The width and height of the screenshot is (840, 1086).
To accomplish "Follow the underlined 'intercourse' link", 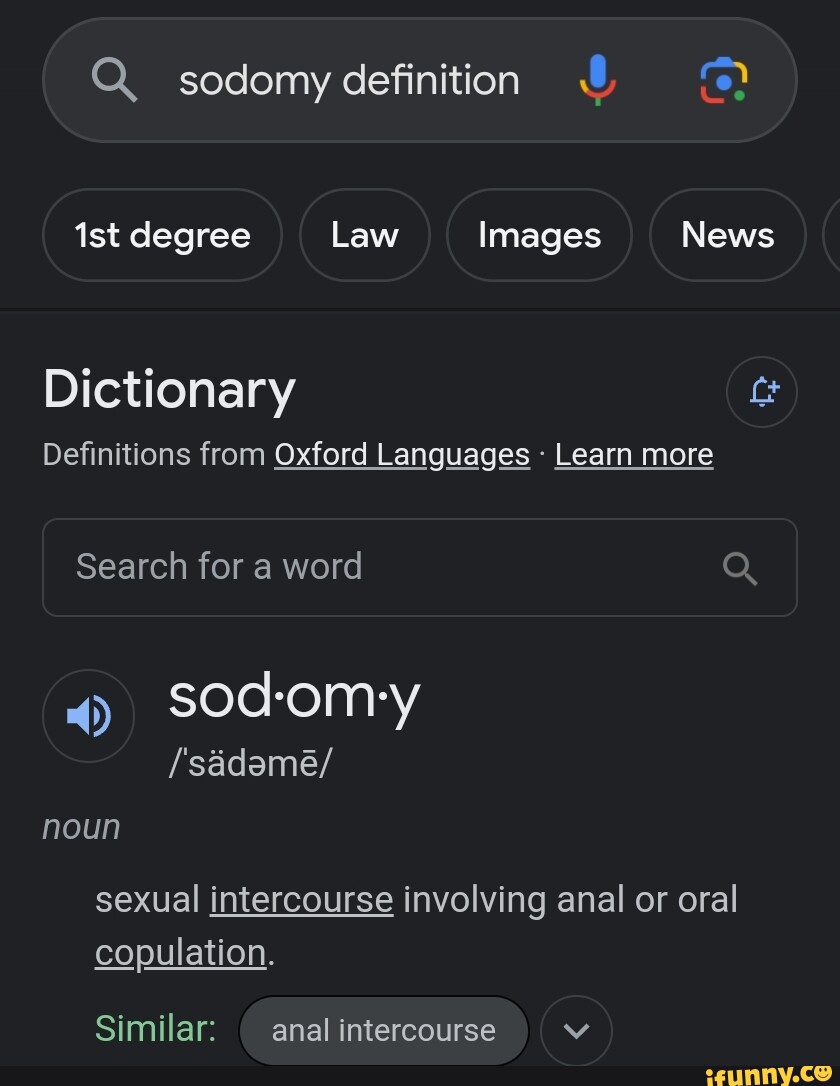I will pyautogui.click(x=301, y=899).
